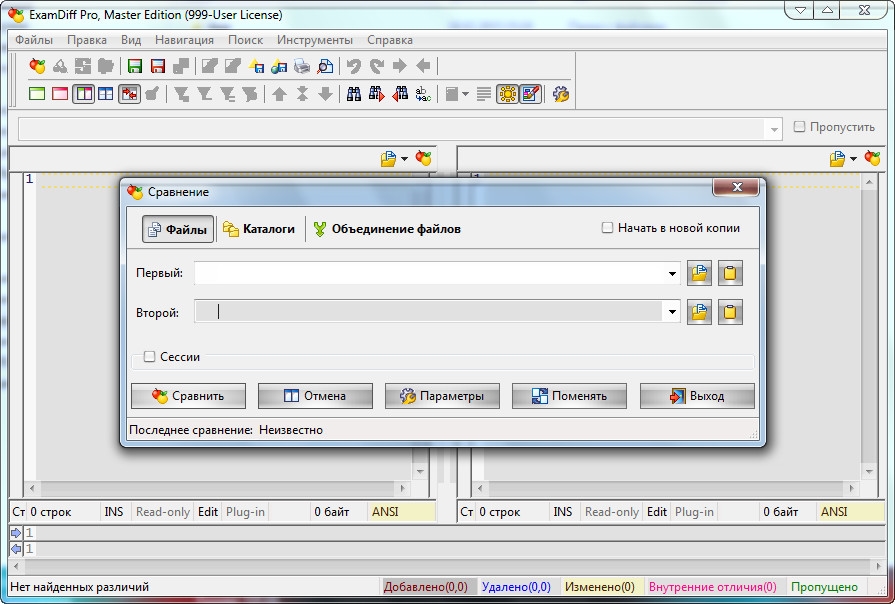
Task: Click the apple compare icon in main toolbar
Action: pos(37,66)
